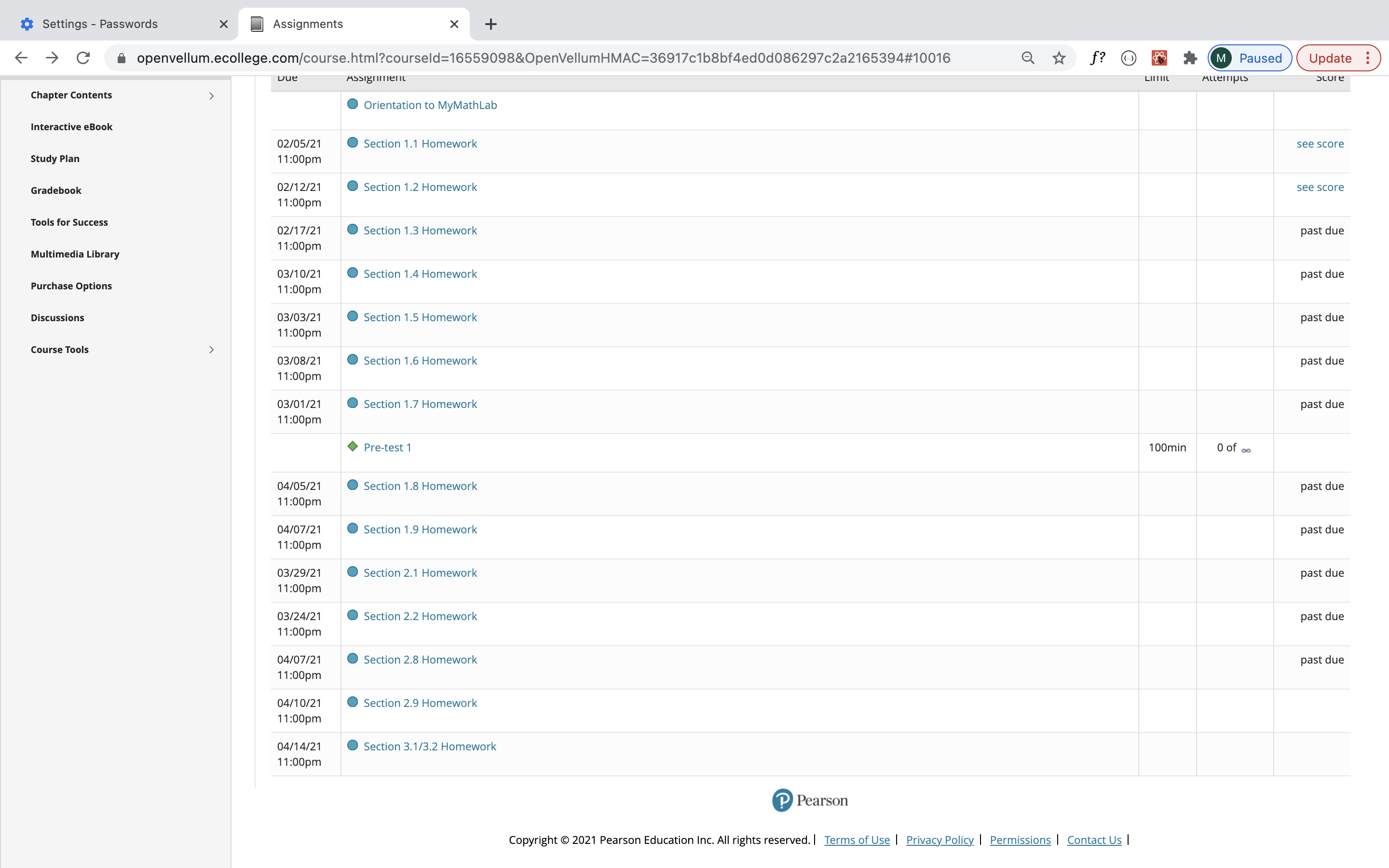Click the infinity attempts icon
Image resolution: width=1389 pixels, height=868 pixels.
click(x=1246, y=450)
